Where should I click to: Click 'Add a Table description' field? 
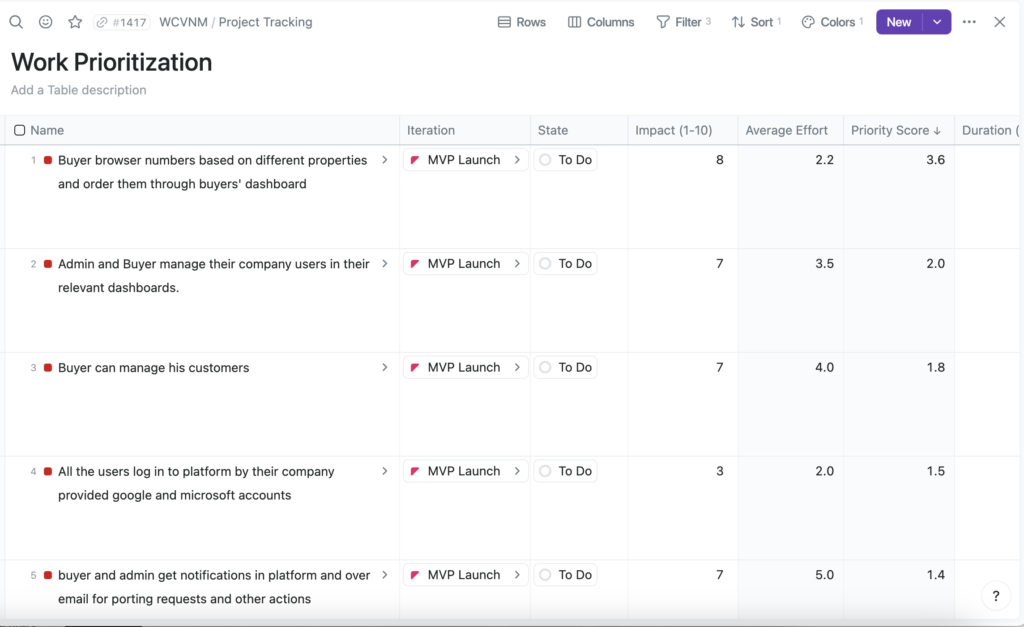click(78, 90)
